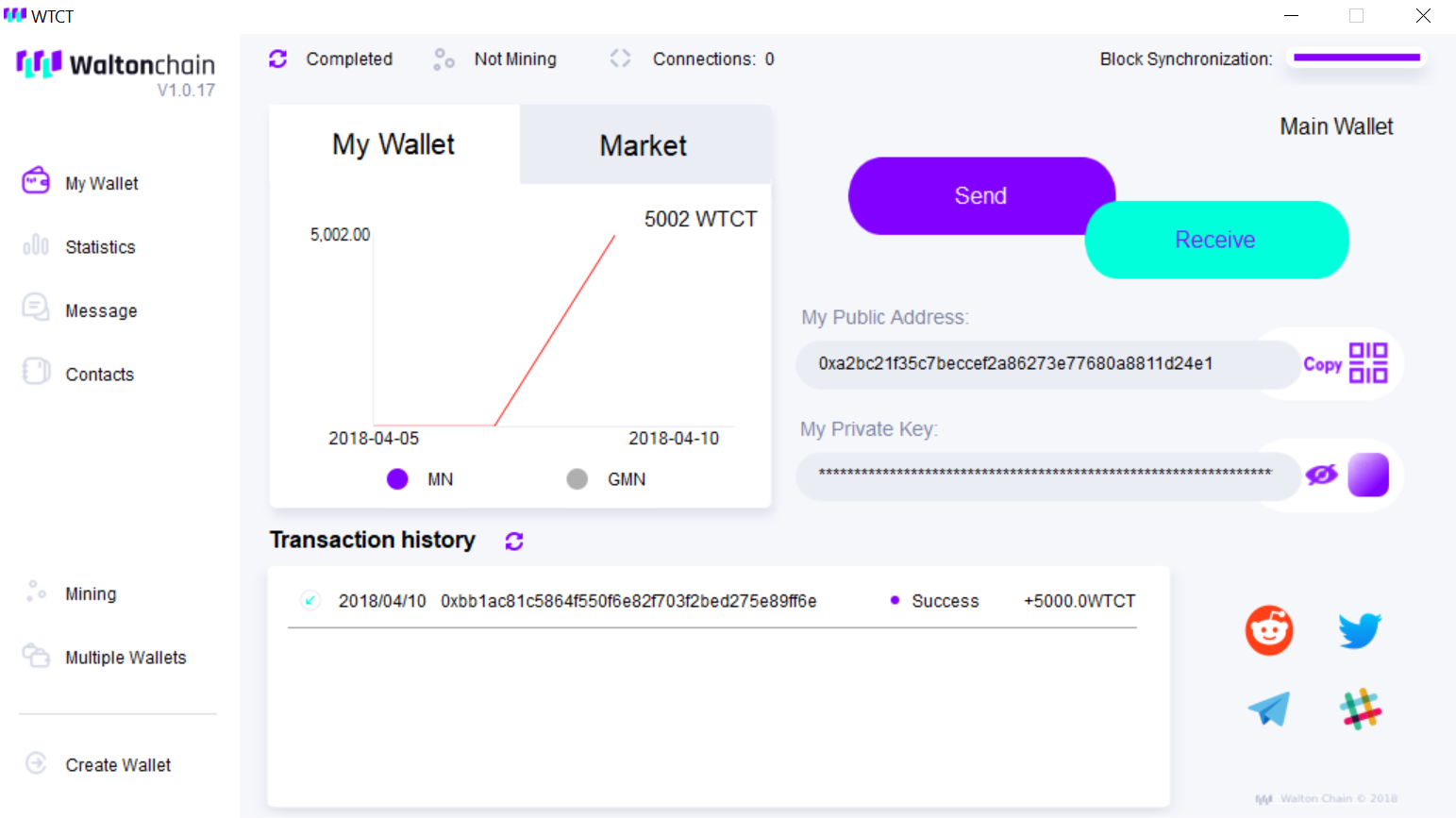Open the Message speech bubble icon
This screenshot has height=818, width=1456.
click(36, 308)
